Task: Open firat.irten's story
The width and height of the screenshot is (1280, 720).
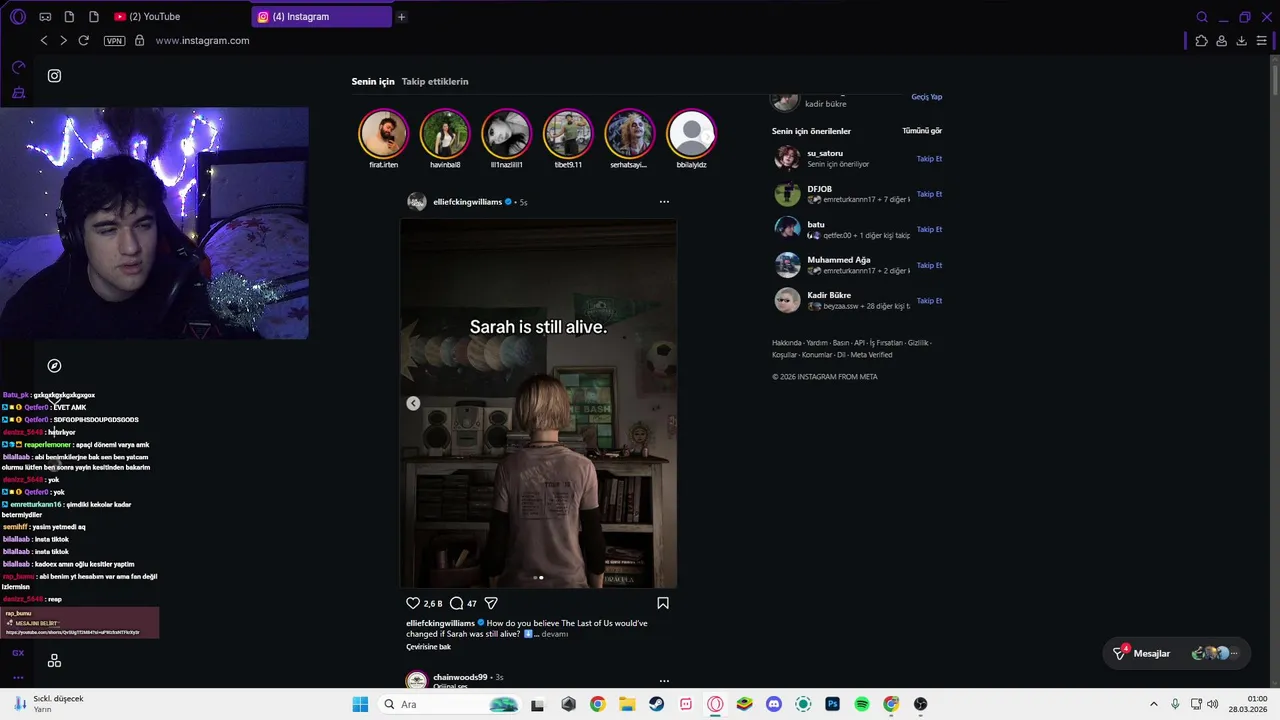Action: coord(383,133)
